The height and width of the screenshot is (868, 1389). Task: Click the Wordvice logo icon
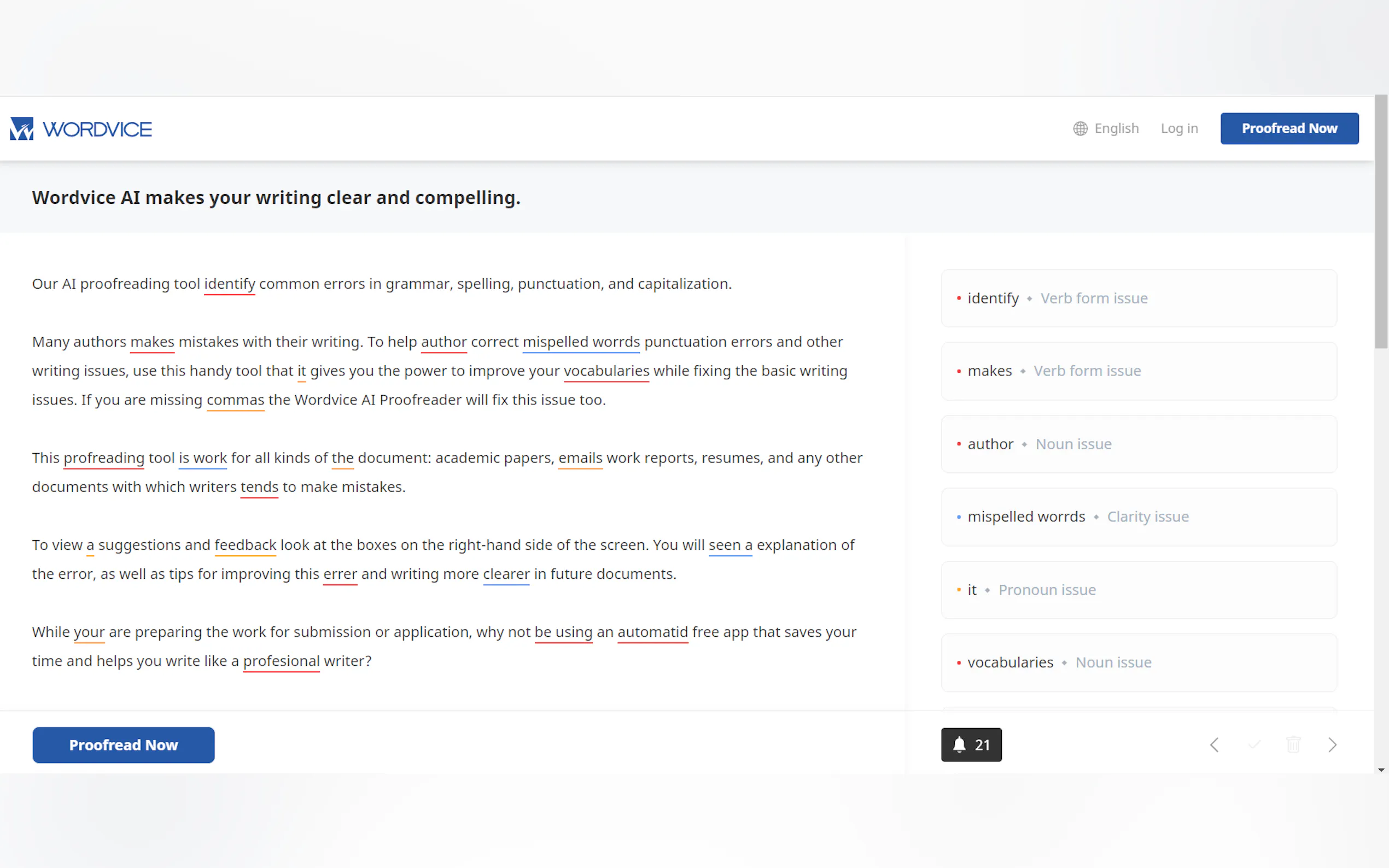[22, 128]
